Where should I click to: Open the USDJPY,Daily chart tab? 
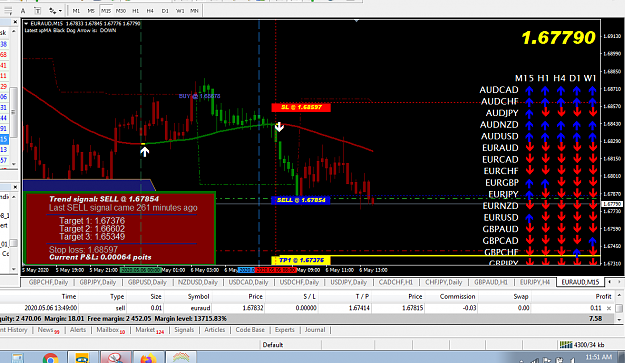pyautogui.click(x=348, y=282)
